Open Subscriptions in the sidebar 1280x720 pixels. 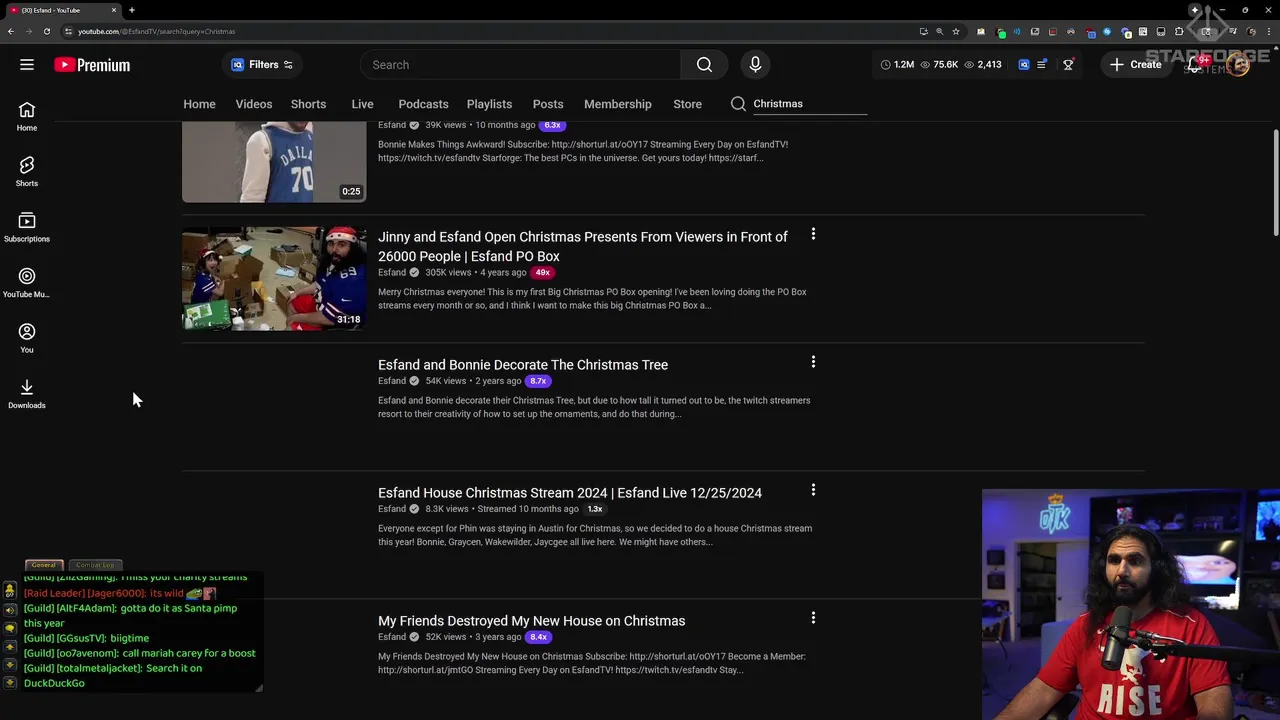tap(27, 227)
